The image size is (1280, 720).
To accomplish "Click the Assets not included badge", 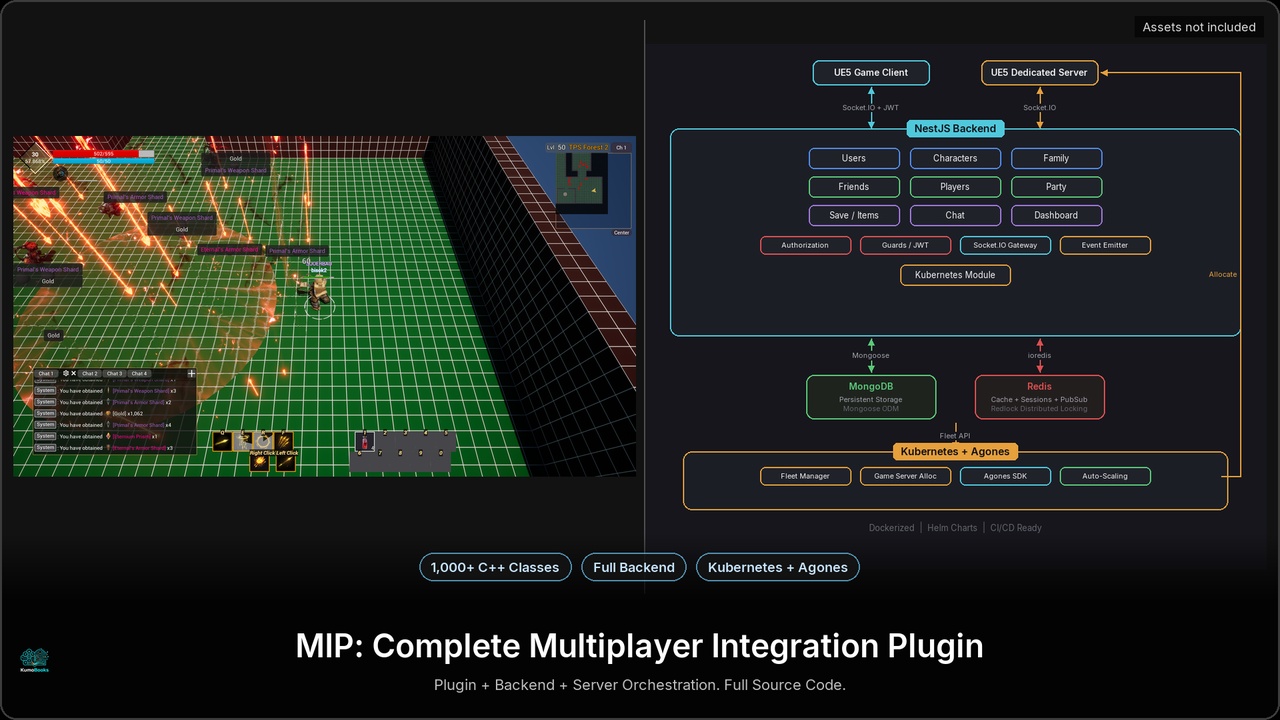I will pyautogui.click(x=1199, y=27).
